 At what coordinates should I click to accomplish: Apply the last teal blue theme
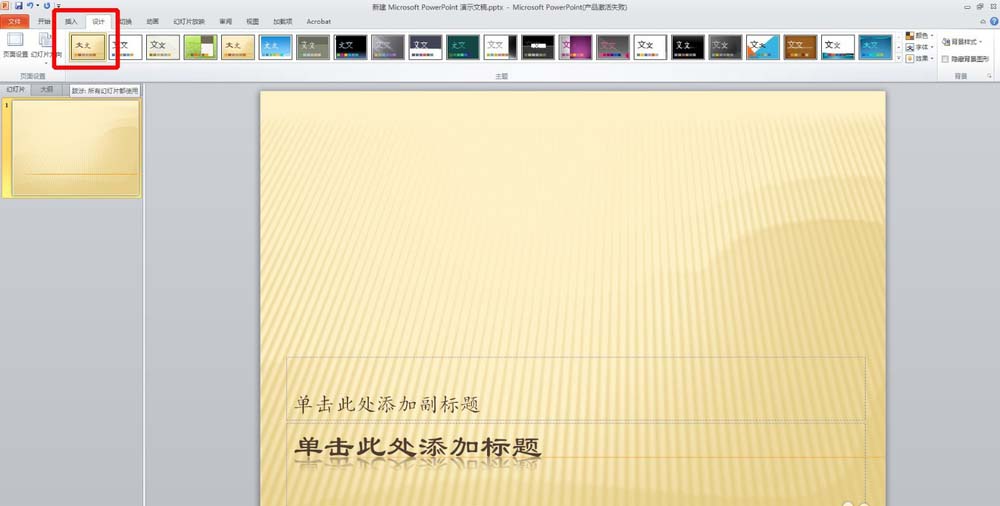click(876, 47)
